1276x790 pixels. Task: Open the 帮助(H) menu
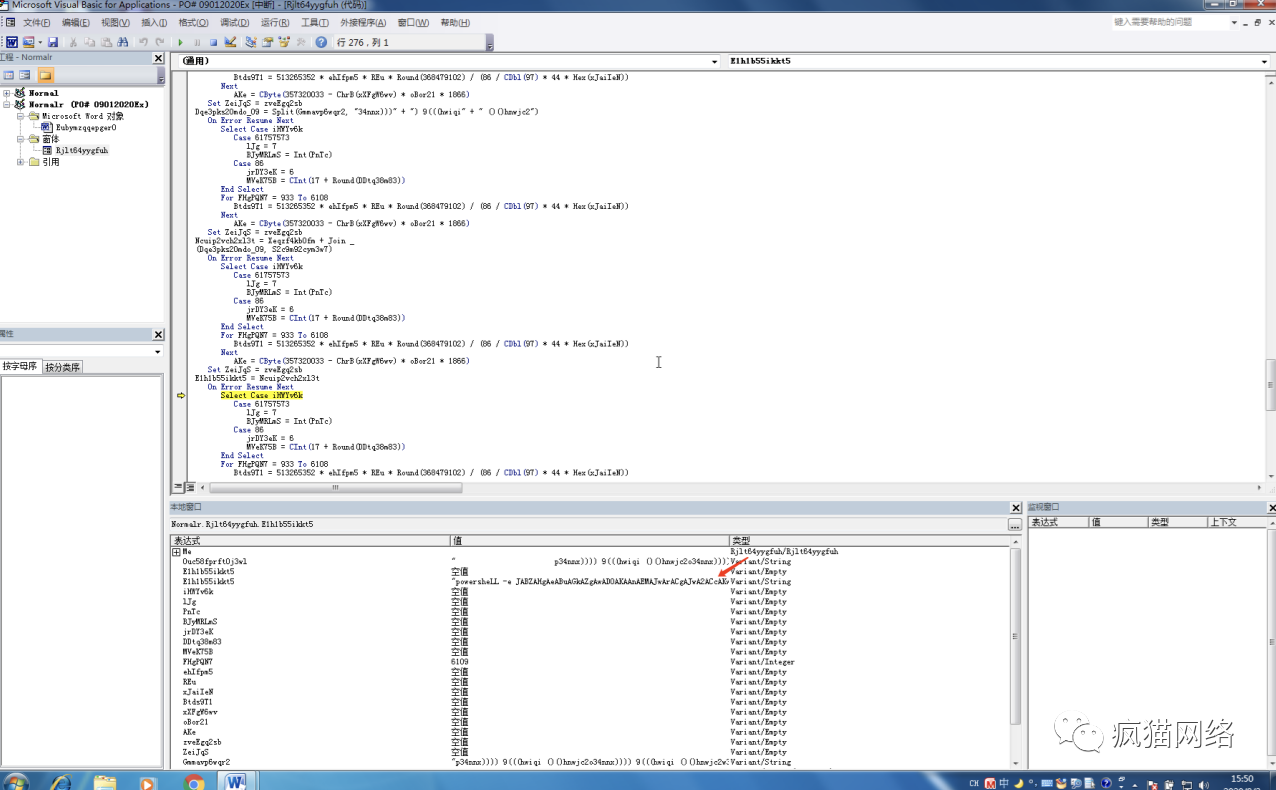pos(455,23)
